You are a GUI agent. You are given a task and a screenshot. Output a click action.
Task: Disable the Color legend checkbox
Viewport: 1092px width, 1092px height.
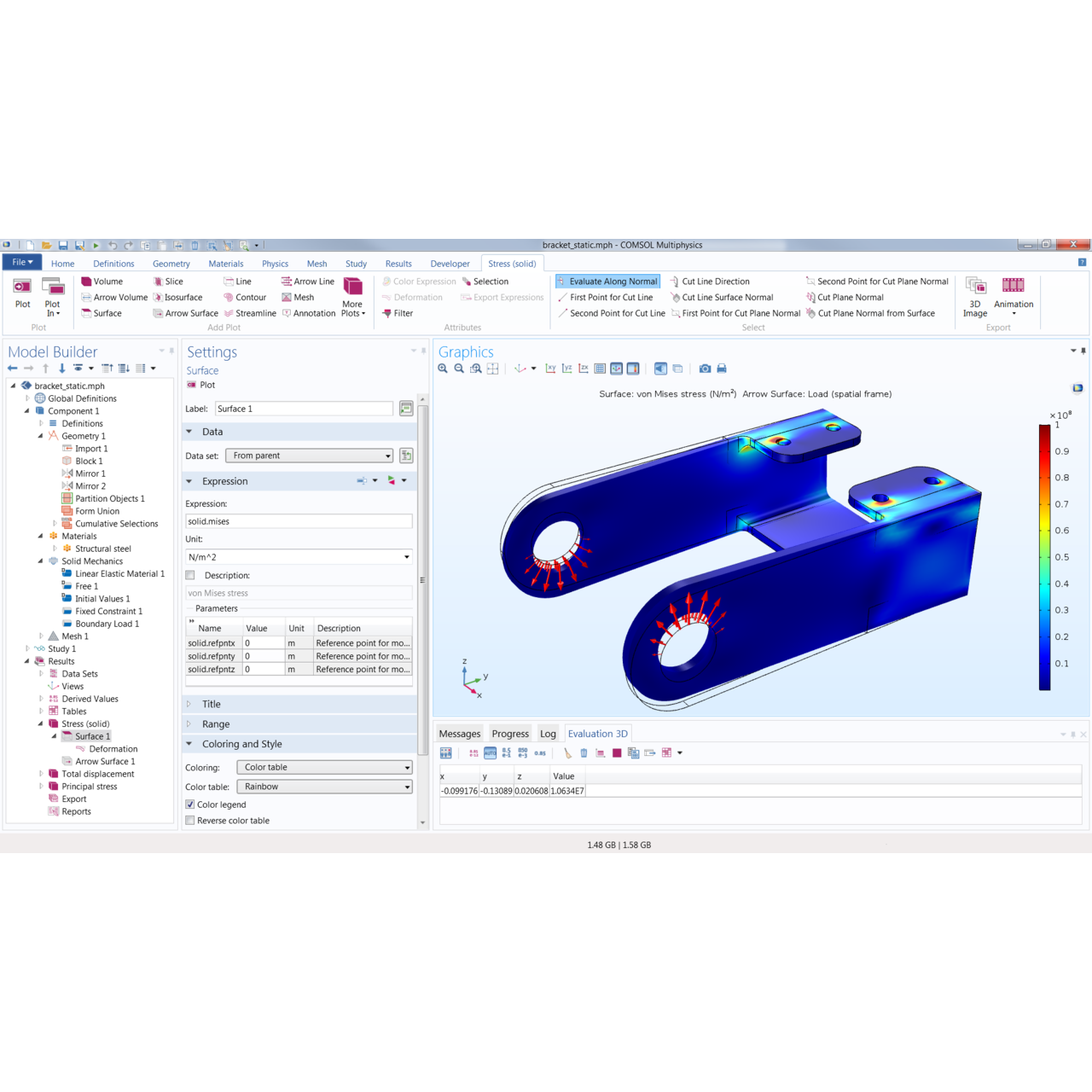pyautogui.click(x=190, y=804)
